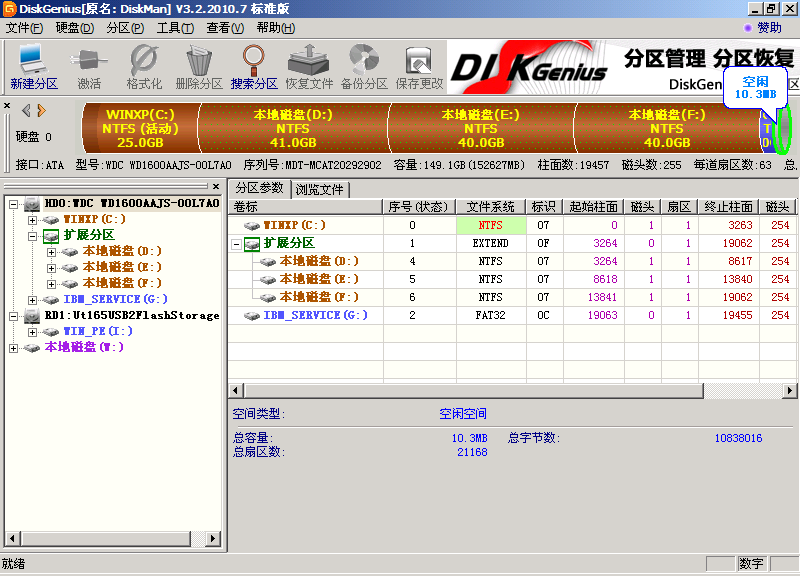
Task: Open the 查看(V) menu
Action: click(225, 28)
